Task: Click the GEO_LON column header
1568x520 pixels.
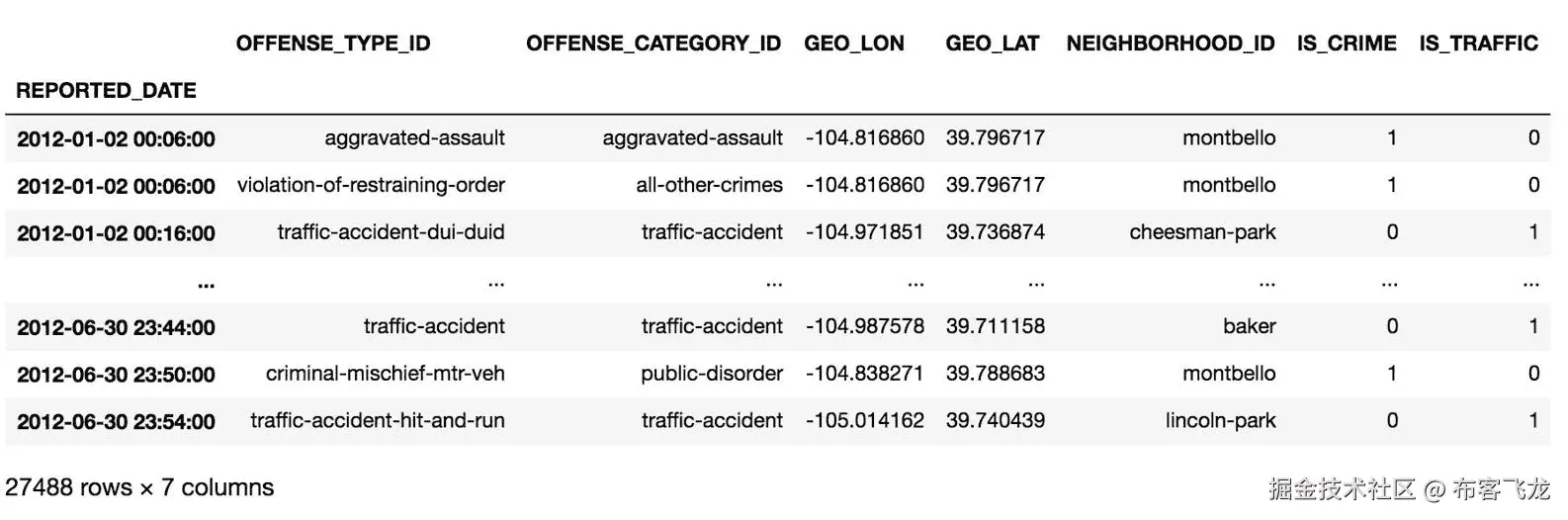Action: tap(853, 43)
